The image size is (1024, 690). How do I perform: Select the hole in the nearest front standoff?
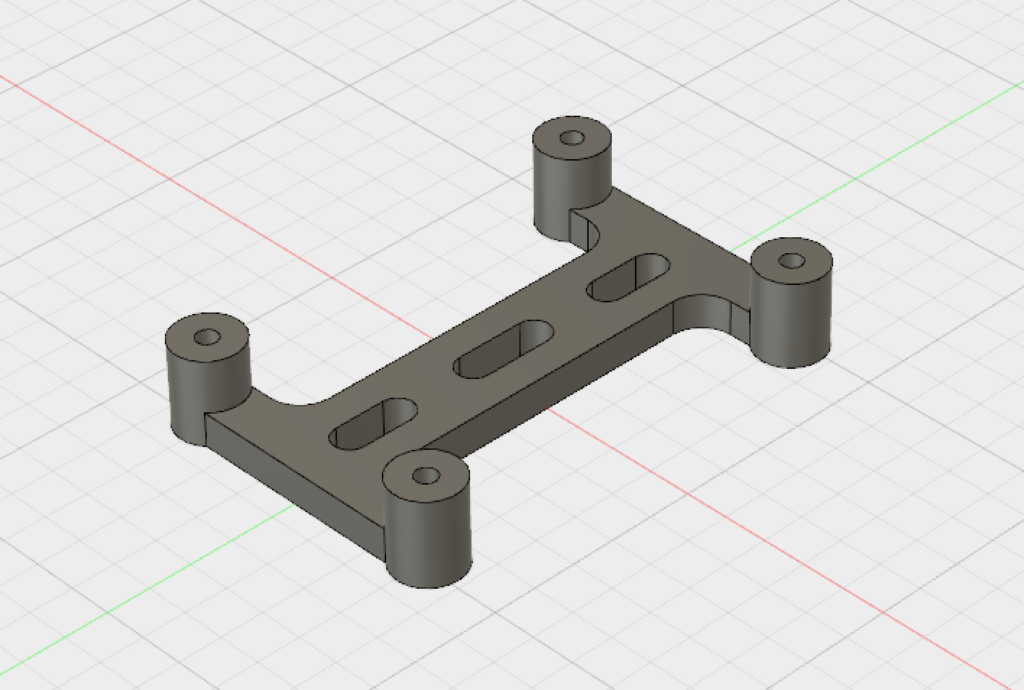[x=426, y=475]
